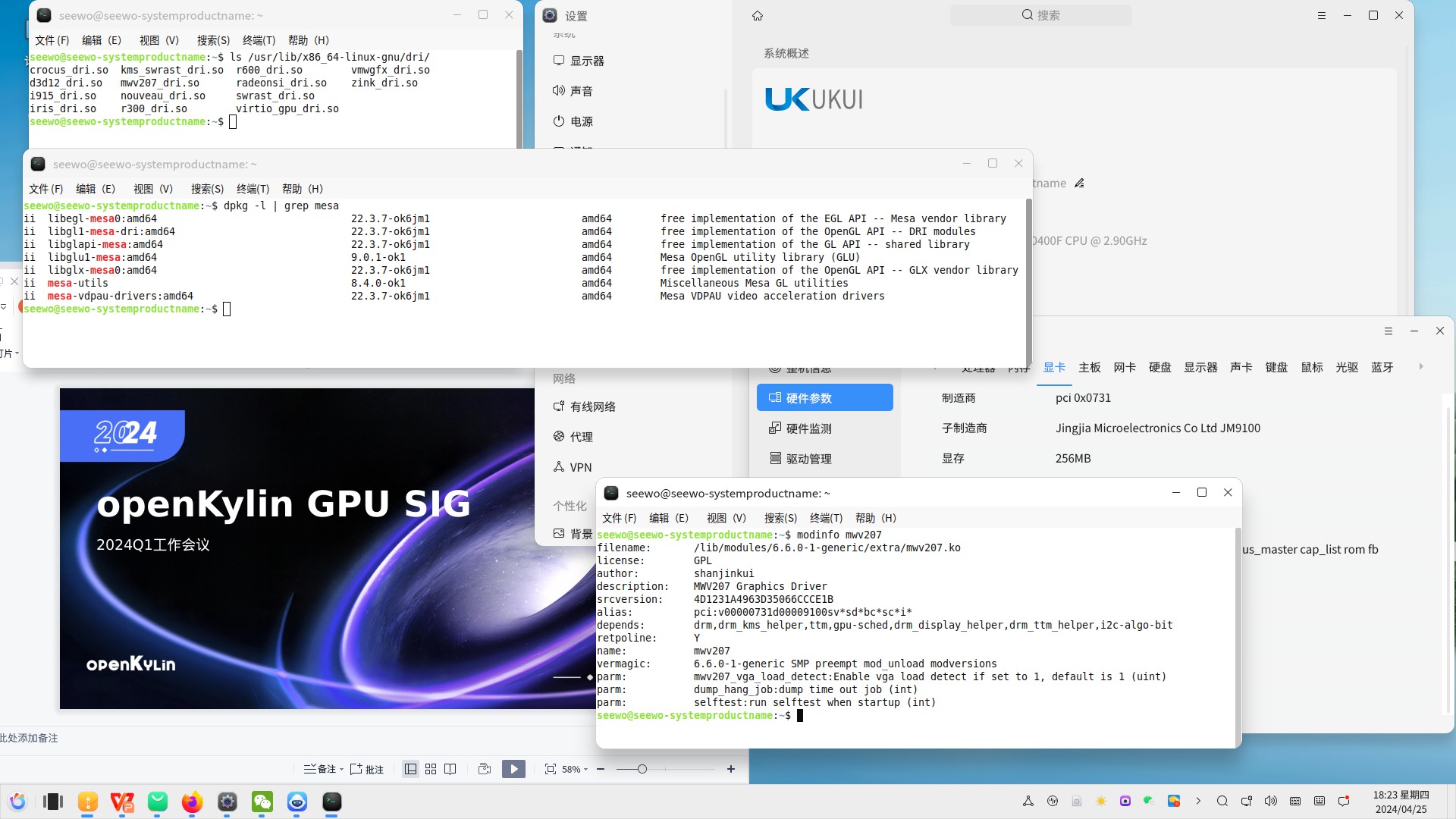Switch to 声卡 tab in hardware tool
This screenshot has width=1456, height=819.
point(1241,367)
